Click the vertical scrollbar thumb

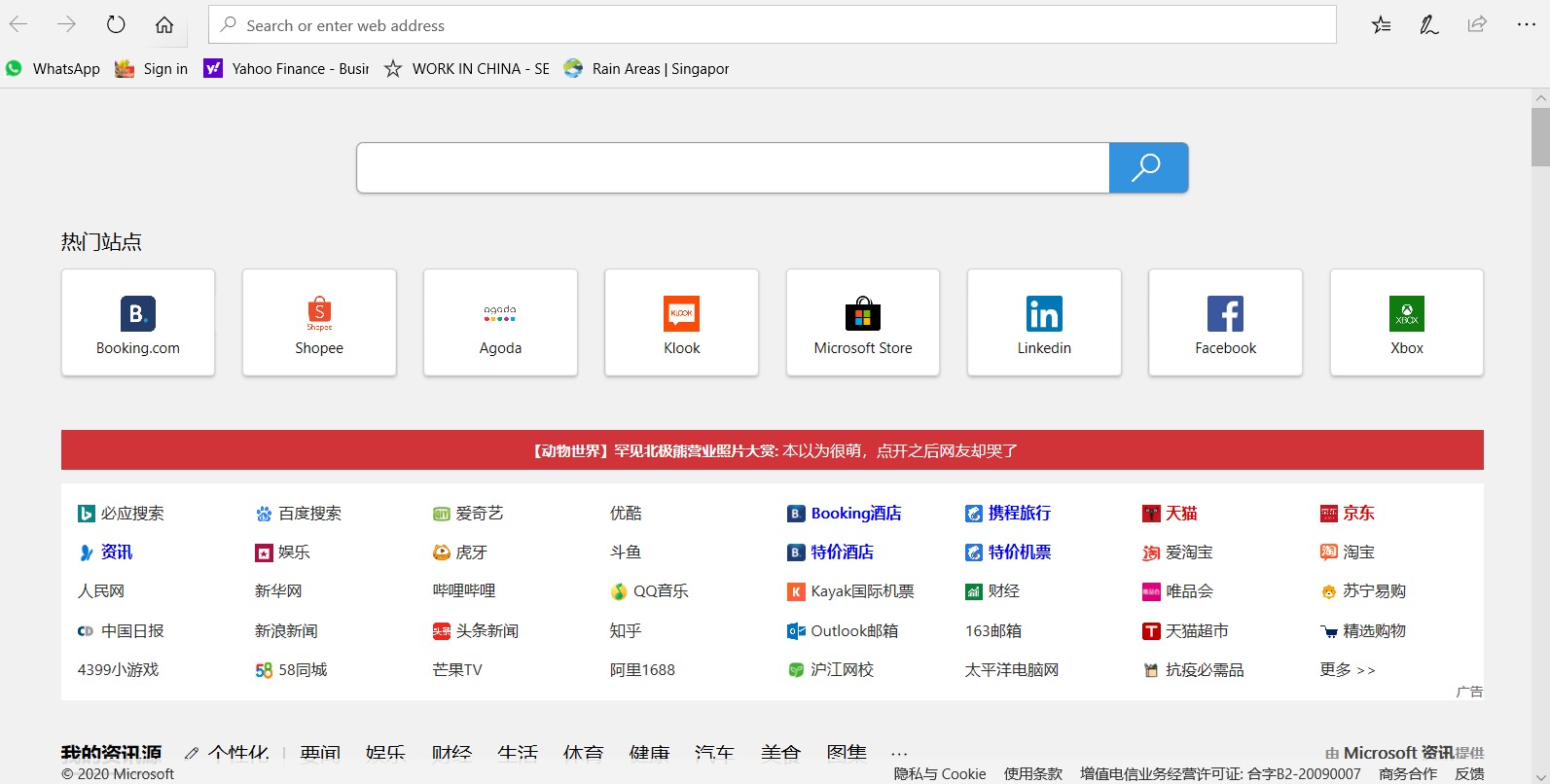1540,136
